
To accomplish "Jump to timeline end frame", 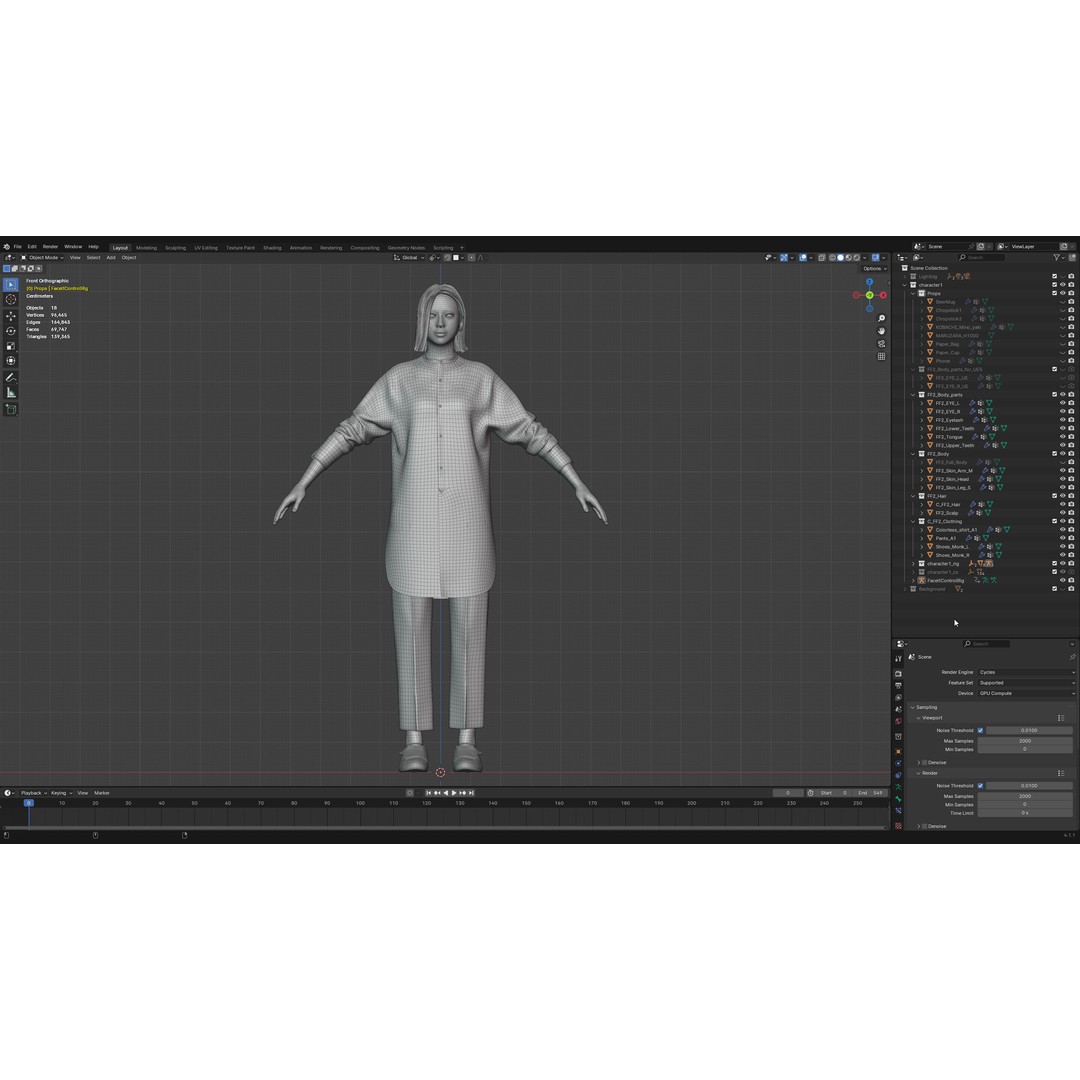I will tap(471, 793).
